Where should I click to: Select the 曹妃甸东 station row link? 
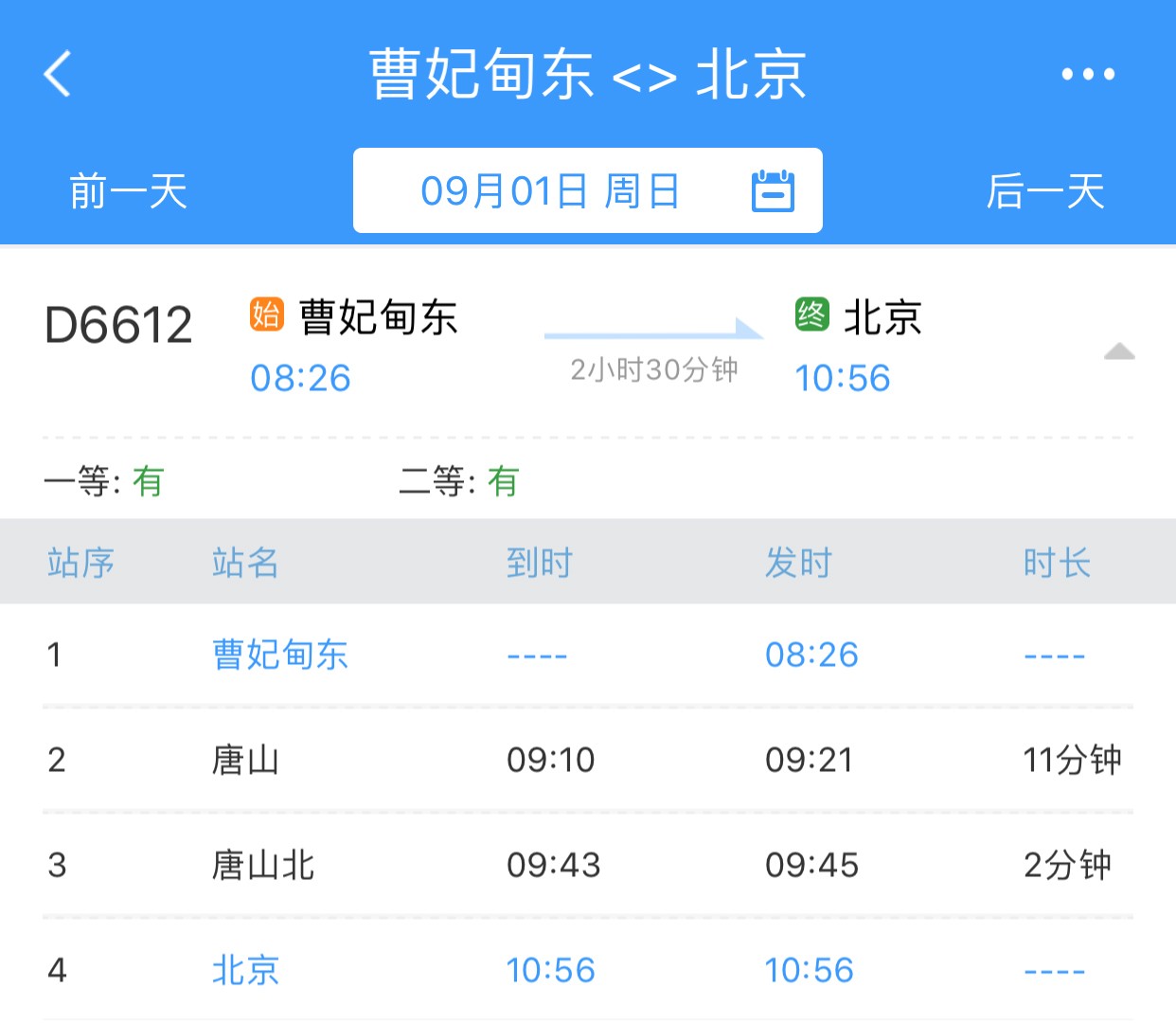pyautogui.click(x=280, y=655)
